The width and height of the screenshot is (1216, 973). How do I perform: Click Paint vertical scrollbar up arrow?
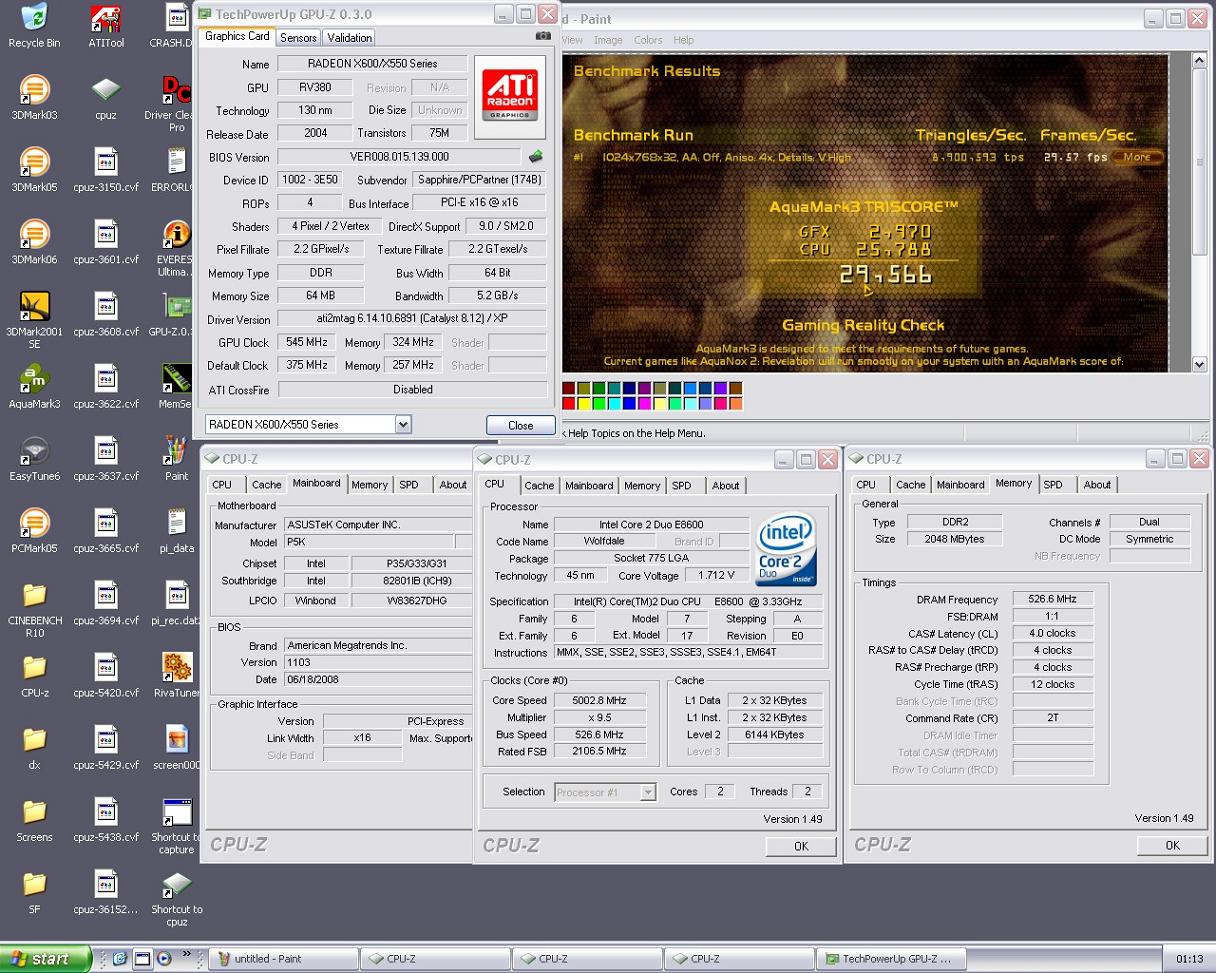(x=1200, y=61)
